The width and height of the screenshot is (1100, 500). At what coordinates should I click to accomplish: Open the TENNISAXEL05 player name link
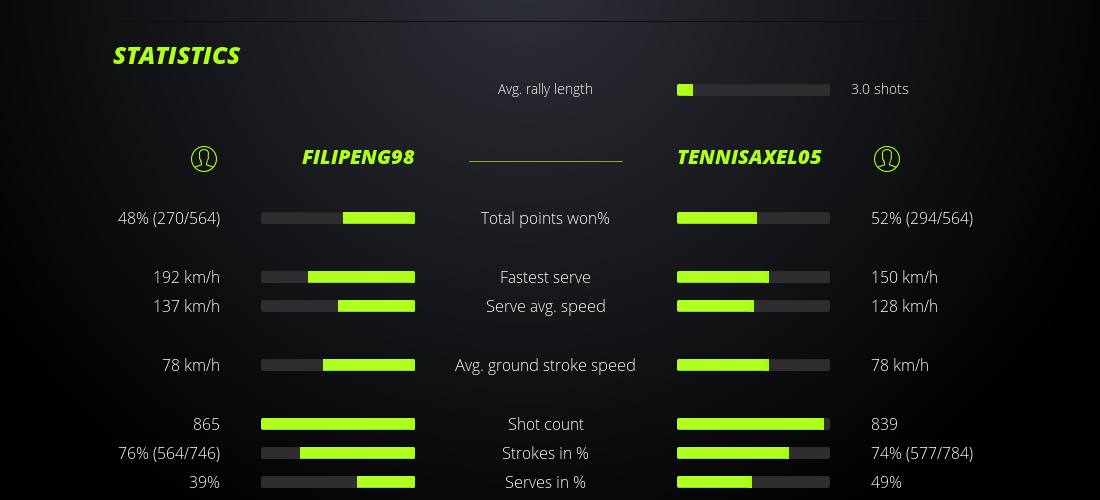click(749, 157)
